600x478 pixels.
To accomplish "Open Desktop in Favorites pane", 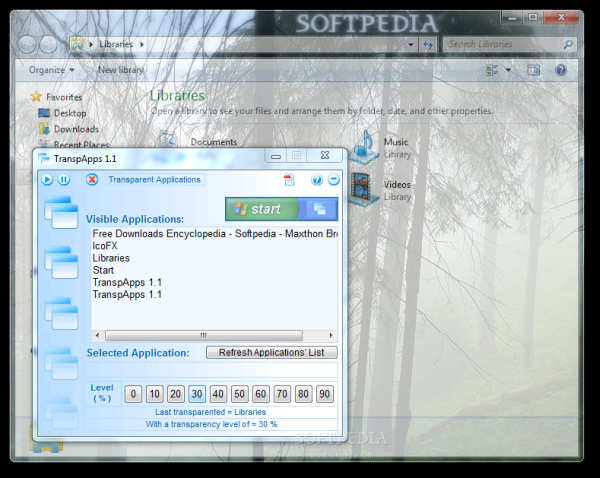I will click(x=70, y=113).
